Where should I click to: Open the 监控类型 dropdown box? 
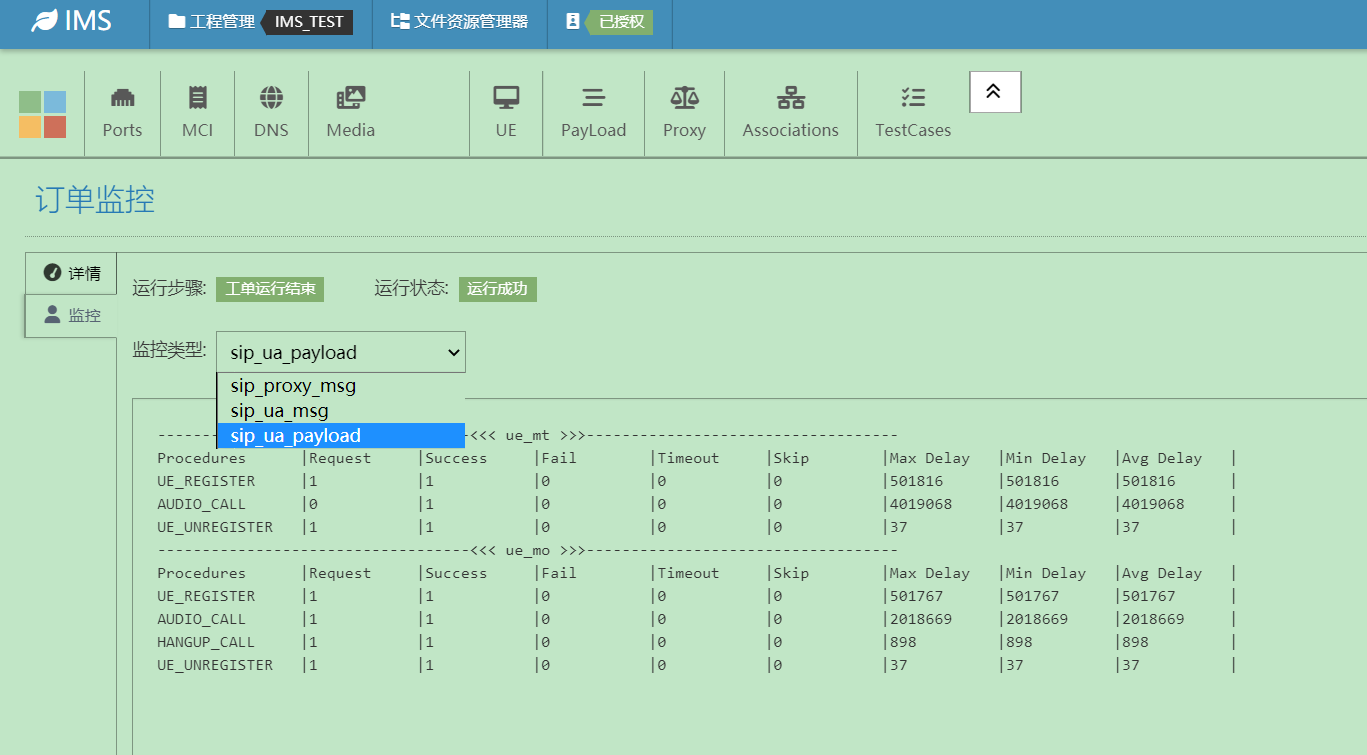point(340,352)
